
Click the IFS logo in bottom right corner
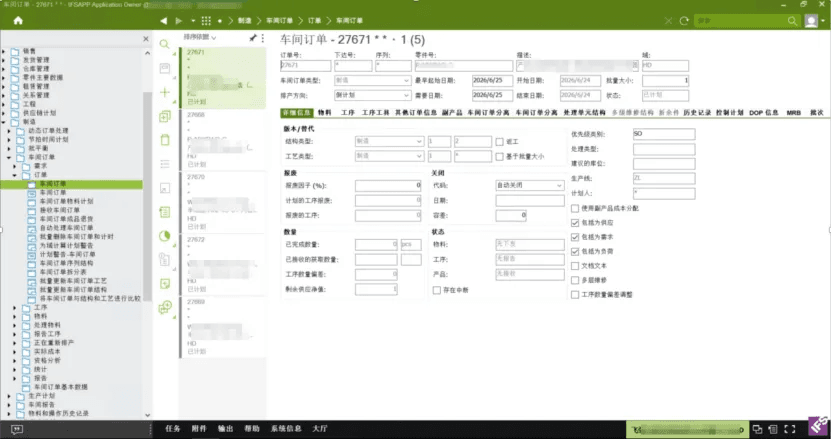pyautogui.click(x=819, y=427)
